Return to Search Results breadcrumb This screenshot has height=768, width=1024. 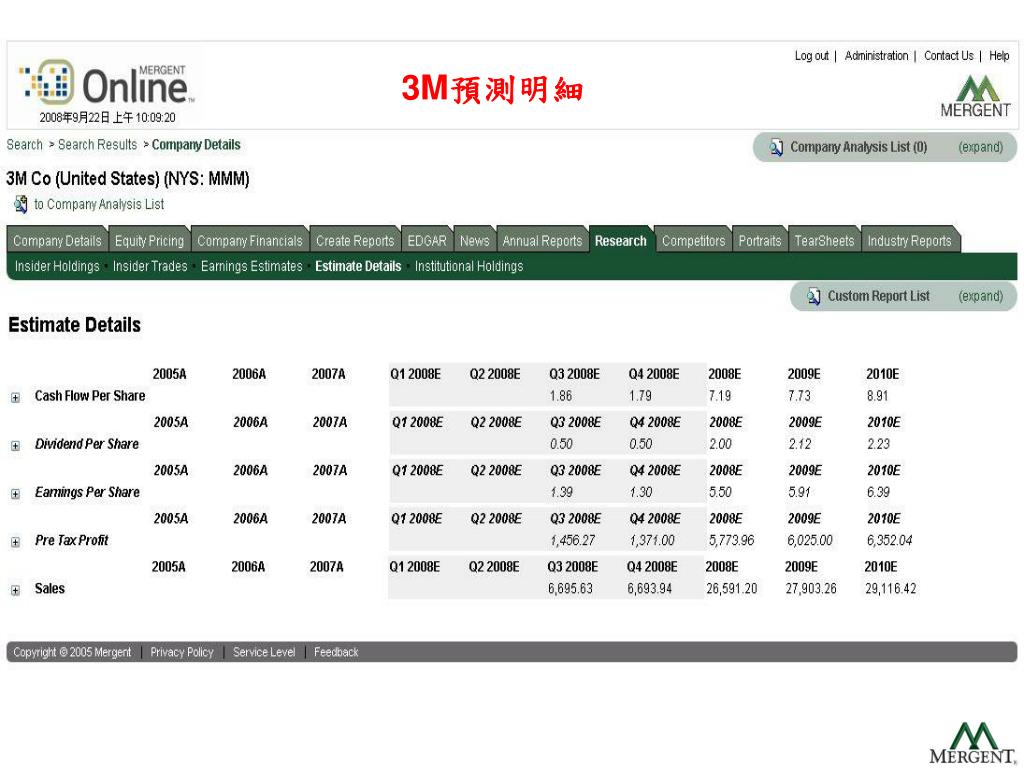pyautogui.click(x=98, y=145)
